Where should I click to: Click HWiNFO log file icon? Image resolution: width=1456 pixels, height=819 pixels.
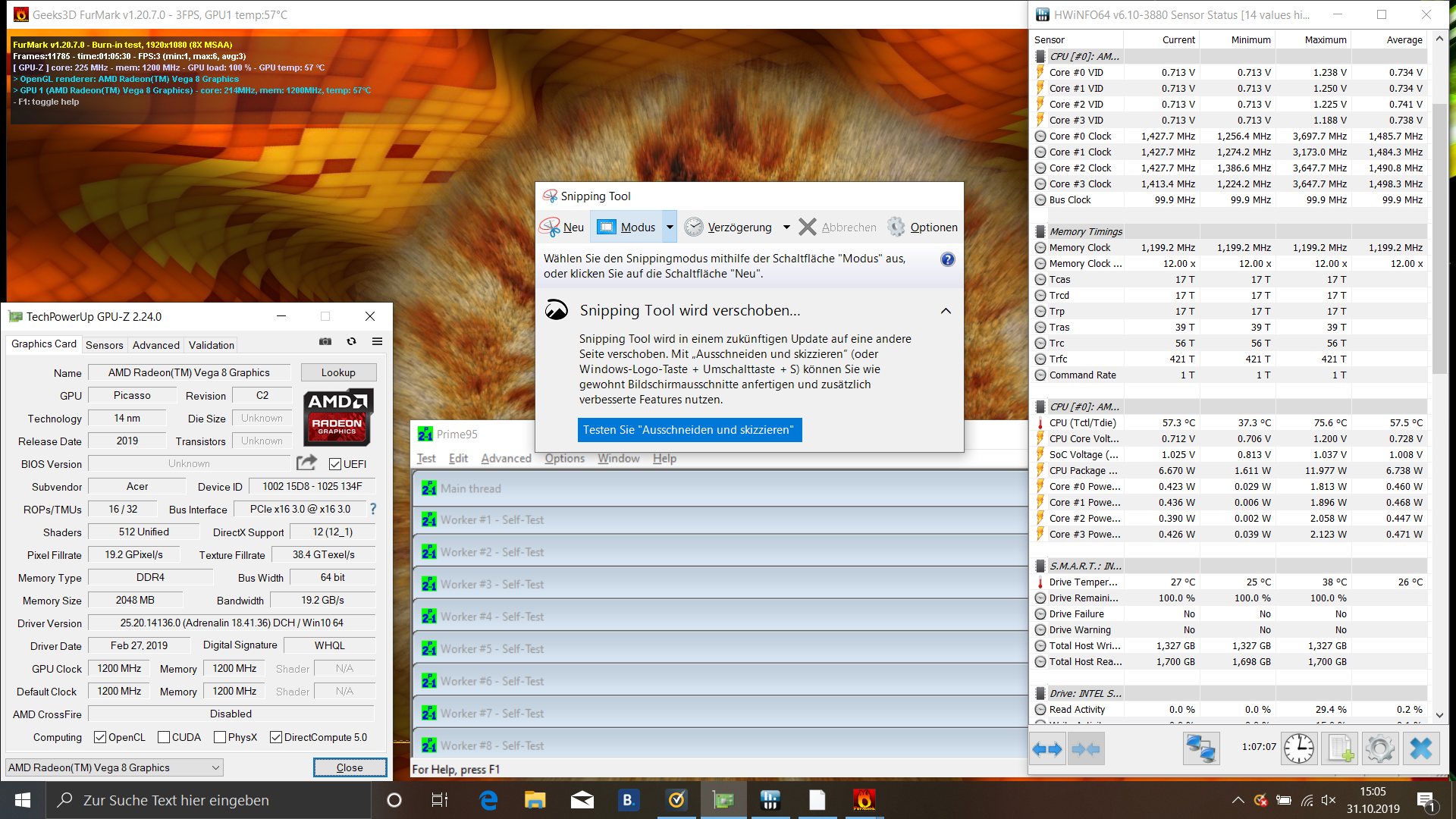[x=1339, y=748]
